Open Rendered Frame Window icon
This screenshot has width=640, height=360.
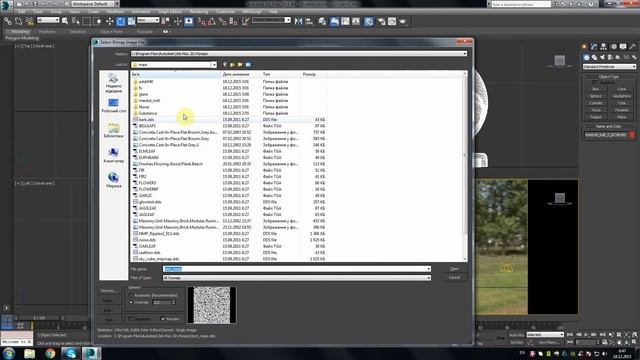pos(392,21)
